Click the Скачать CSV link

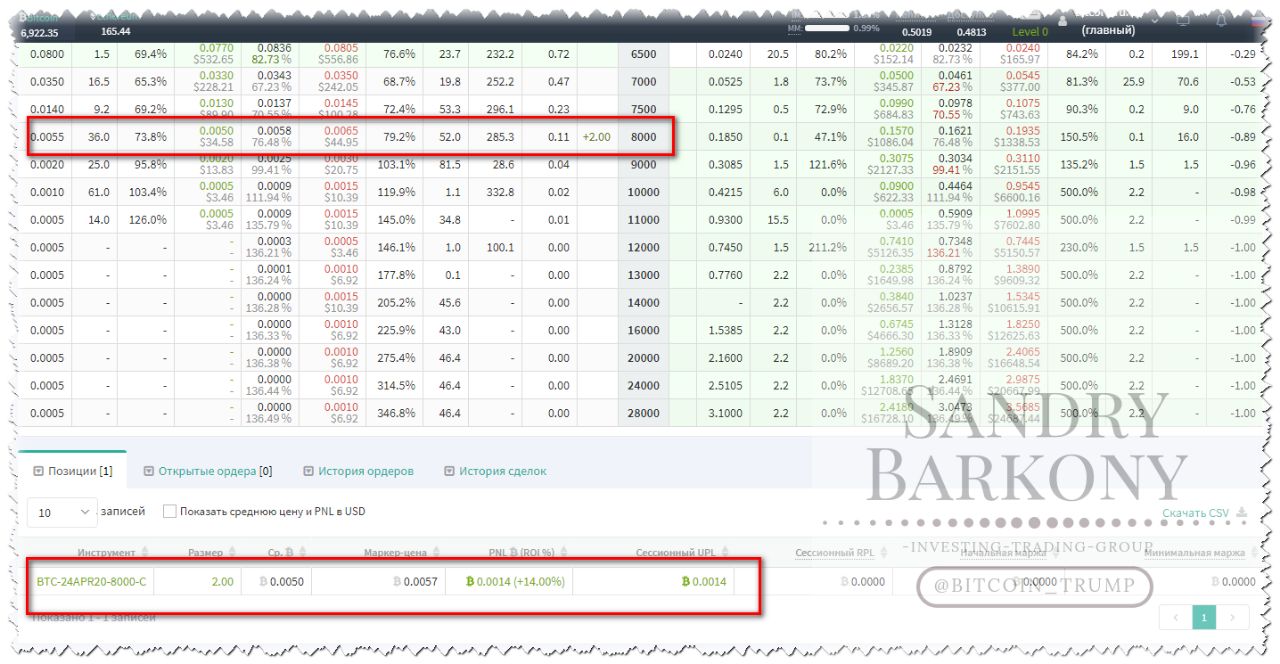pyautogui.click(x=1195, y=513)
